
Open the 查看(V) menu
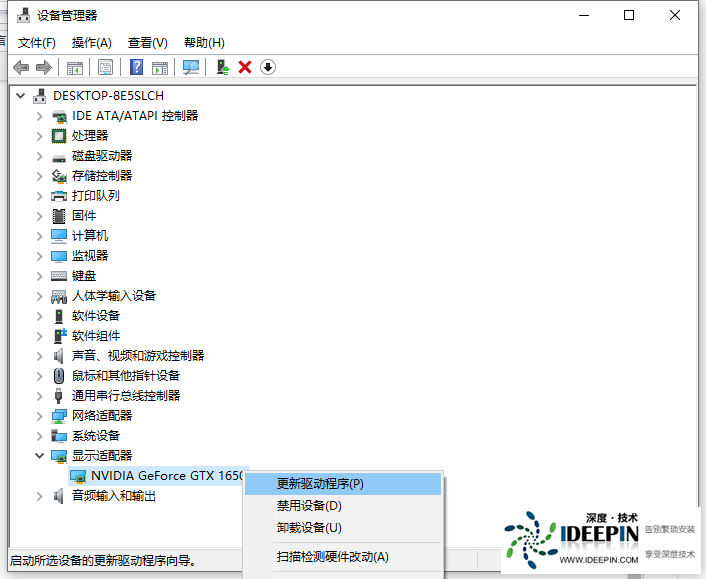pyautogui.click(x=148, y=43)
